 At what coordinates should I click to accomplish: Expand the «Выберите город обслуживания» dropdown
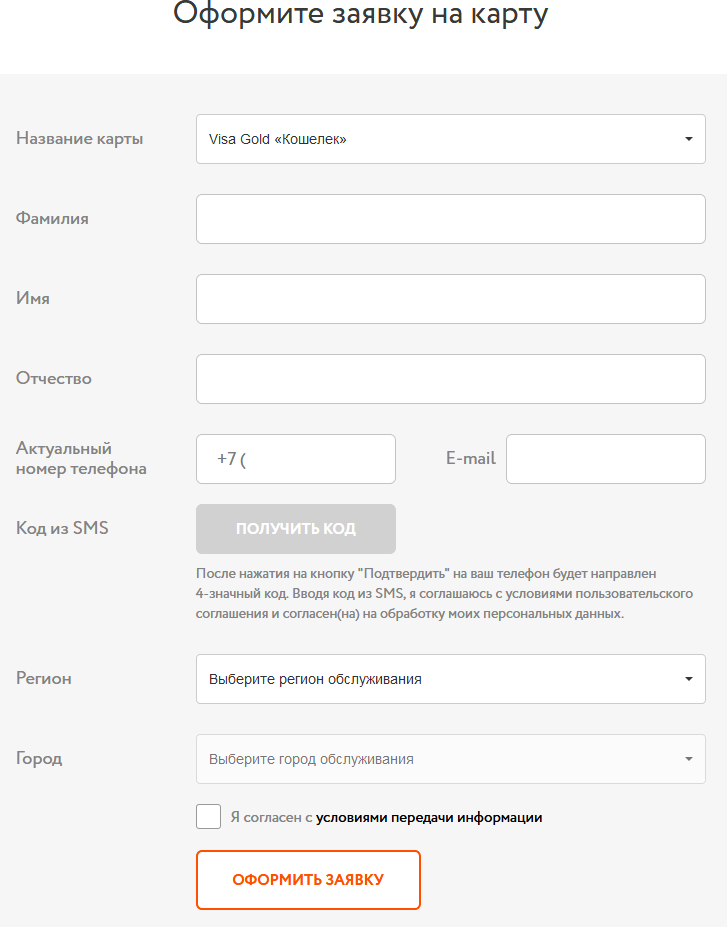[x=440, y=759]
